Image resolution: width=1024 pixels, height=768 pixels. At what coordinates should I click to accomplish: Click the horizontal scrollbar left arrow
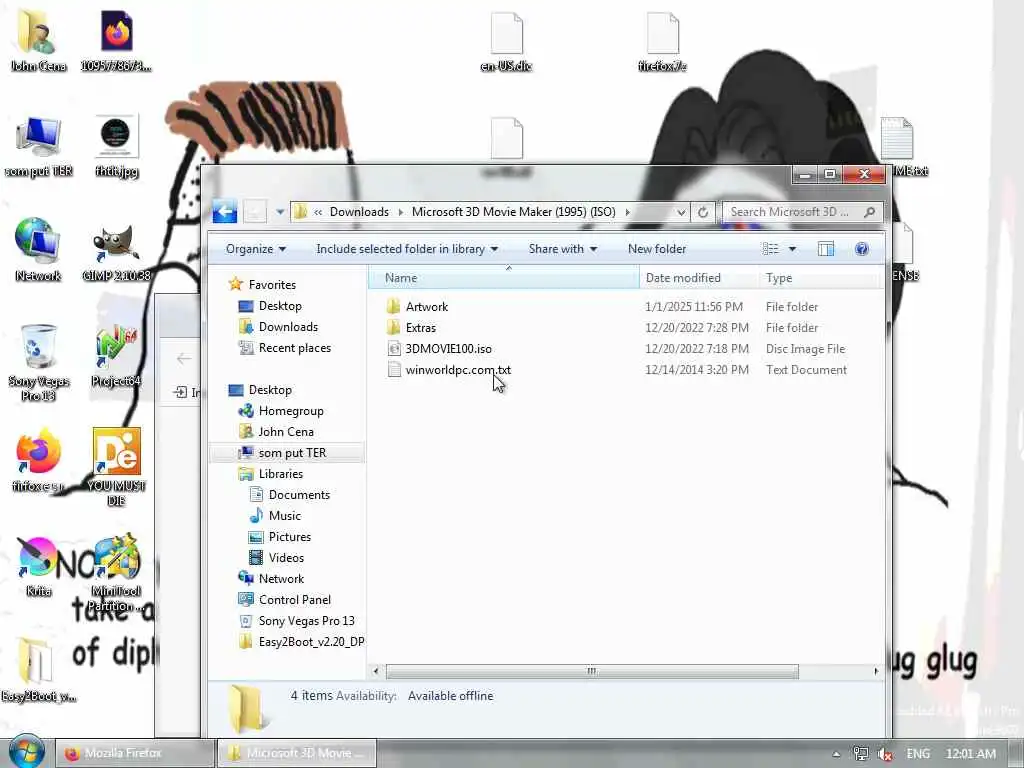[x=376, y=671]
